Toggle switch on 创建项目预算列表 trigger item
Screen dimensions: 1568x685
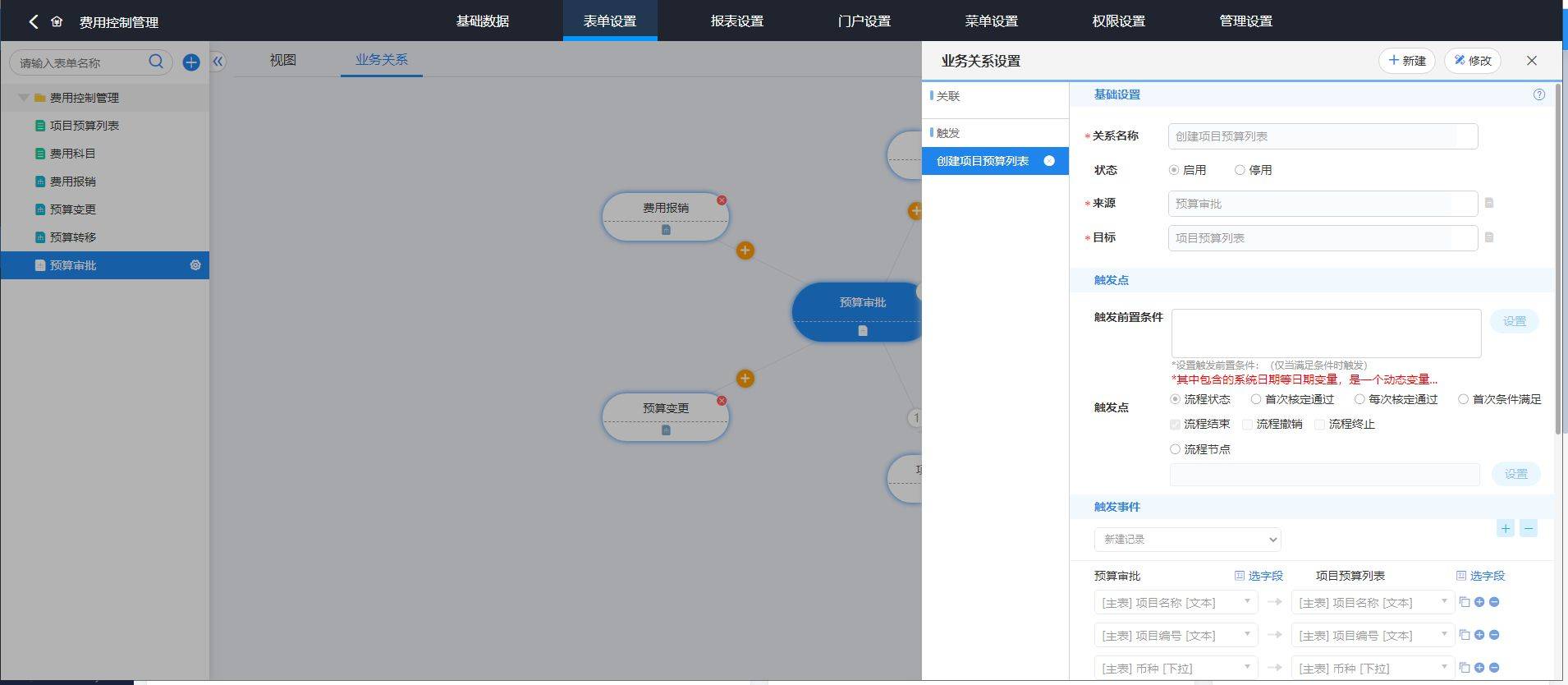(x=1049, y=161)
